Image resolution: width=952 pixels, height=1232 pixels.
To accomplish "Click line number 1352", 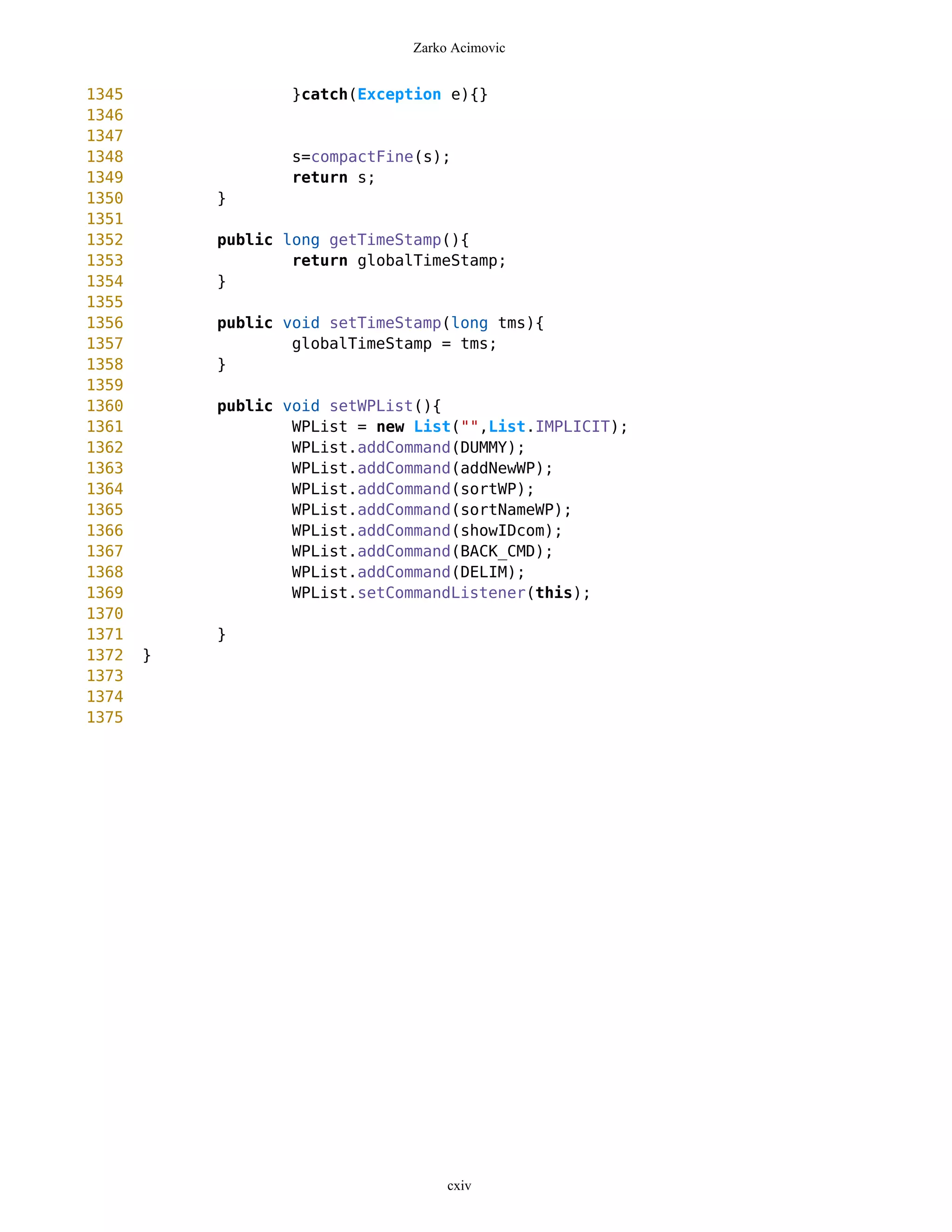I will coord(105,240).
